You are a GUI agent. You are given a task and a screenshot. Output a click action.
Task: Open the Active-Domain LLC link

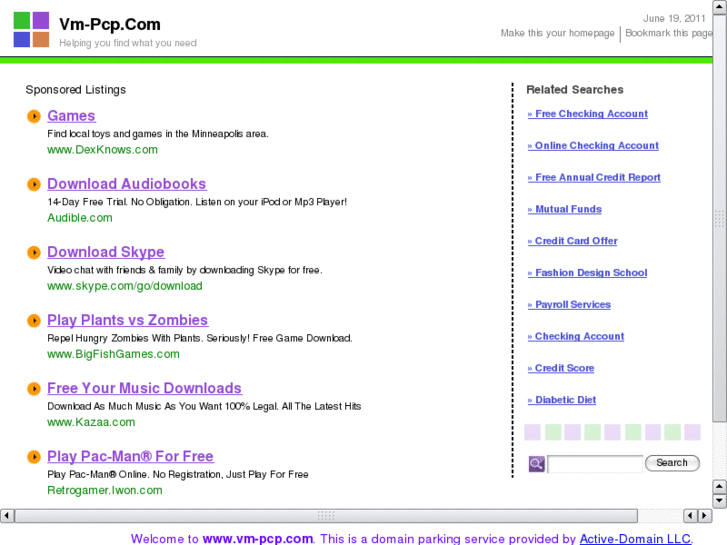[636, 539]
